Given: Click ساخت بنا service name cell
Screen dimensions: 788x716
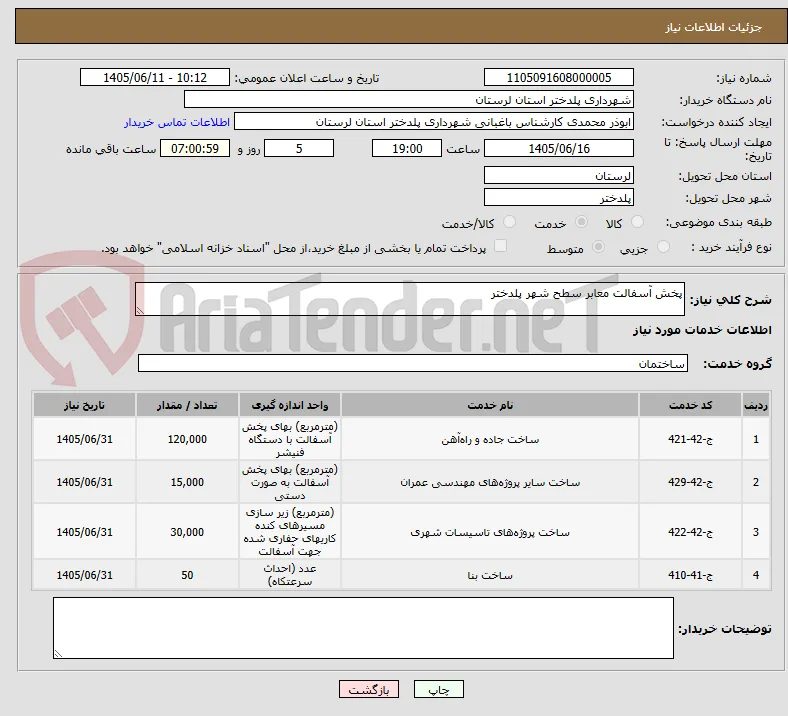Looking at the screenshot, I should 490,575.
